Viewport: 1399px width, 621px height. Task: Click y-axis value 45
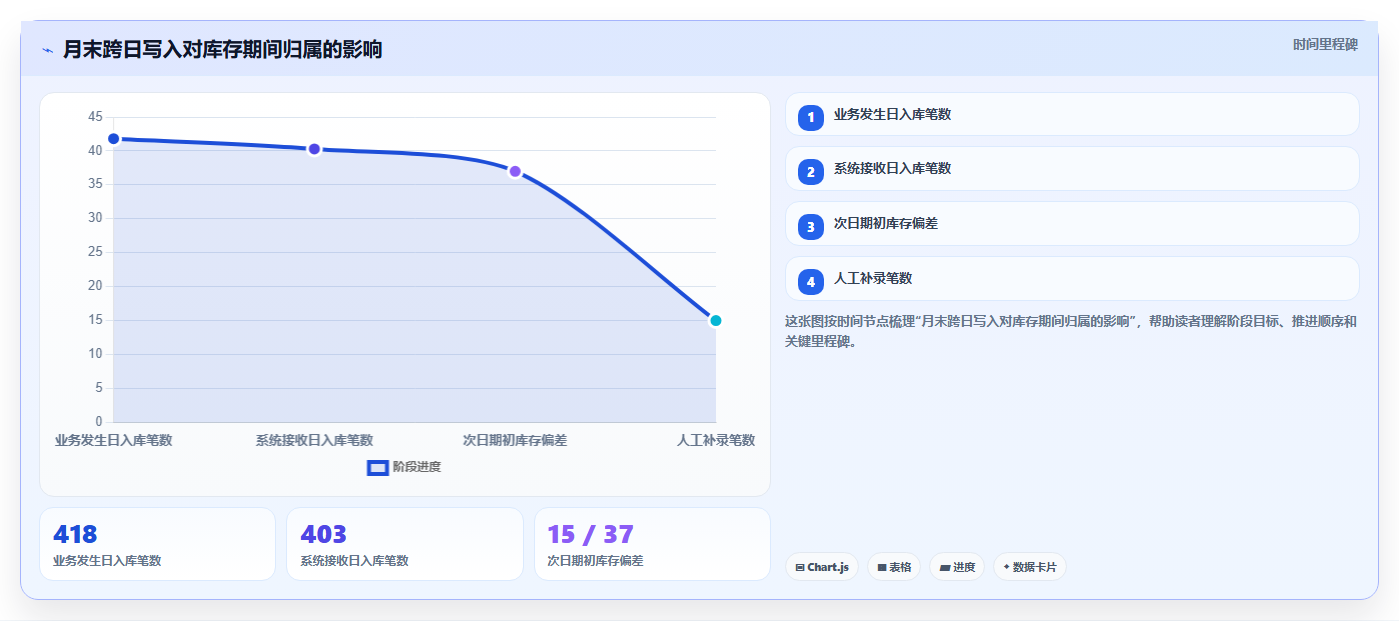(x=95, y=117)
